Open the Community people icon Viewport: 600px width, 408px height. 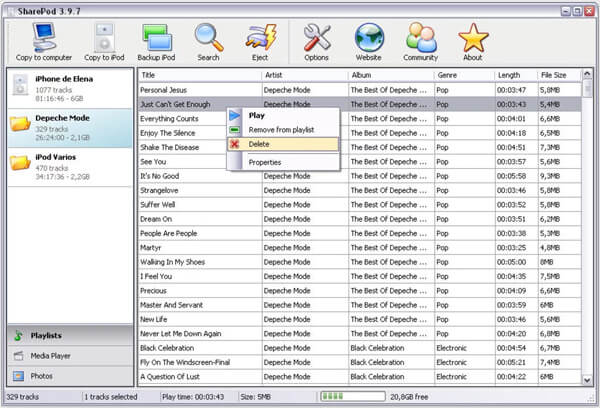(421, 42)
